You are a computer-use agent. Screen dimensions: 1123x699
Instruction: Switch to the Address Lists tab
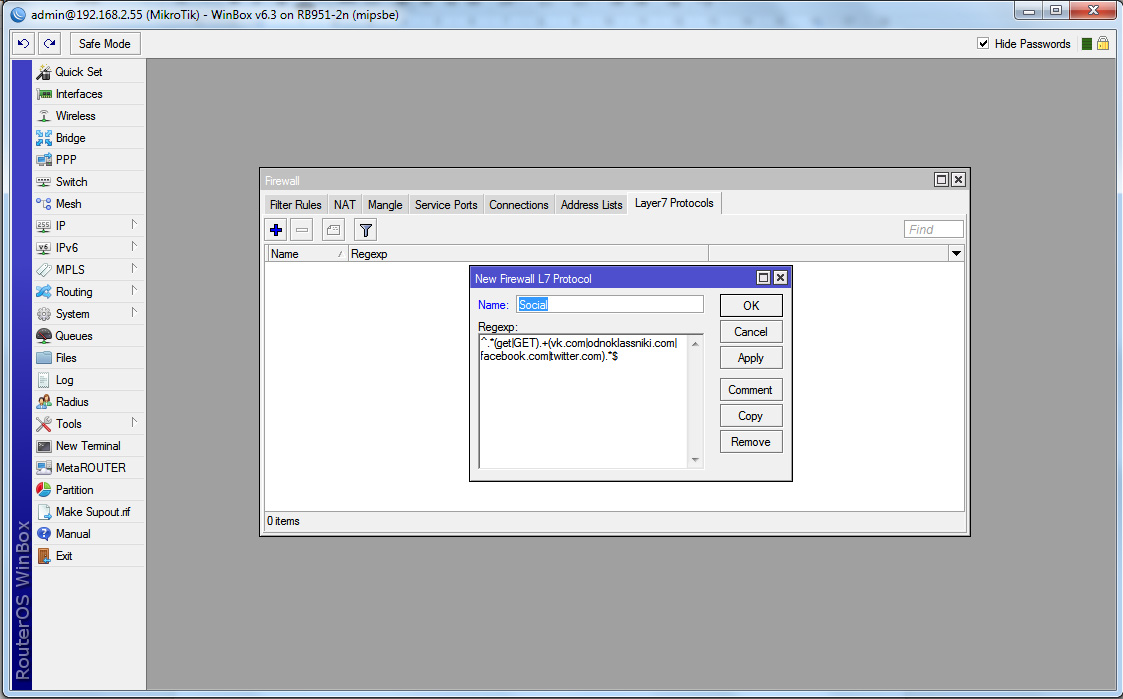[592, 205]
